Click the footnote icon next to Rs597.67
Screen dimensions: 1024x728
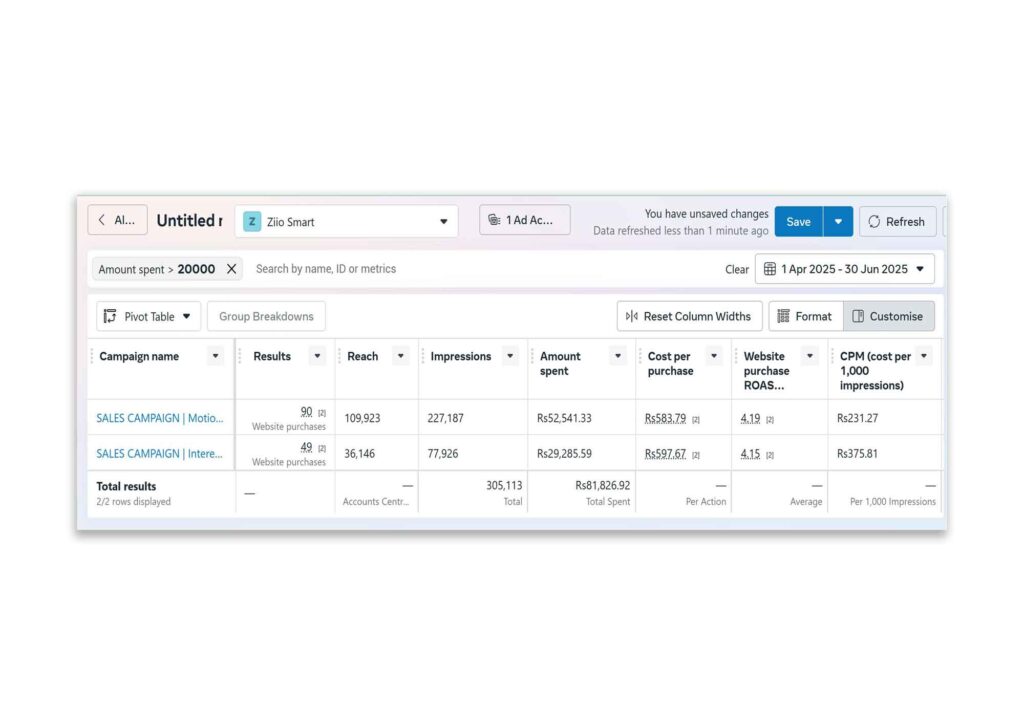point(696,455)
